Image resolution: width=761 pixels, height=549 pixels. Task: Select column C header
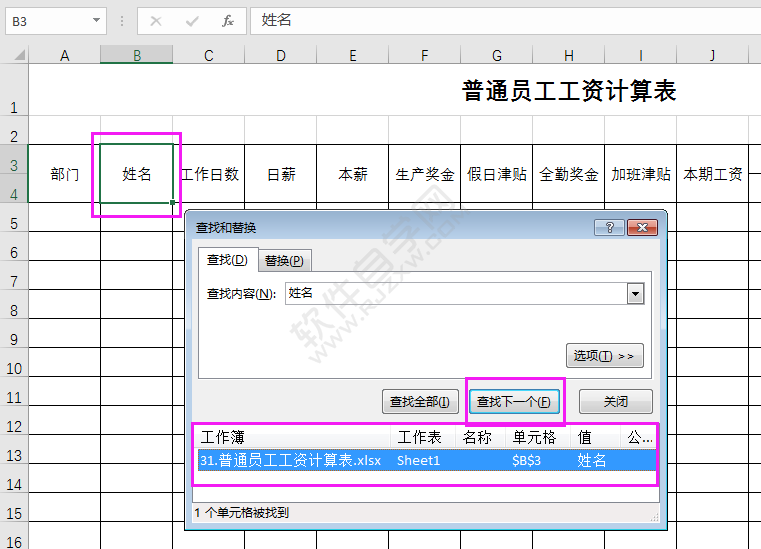coord(209,55)
